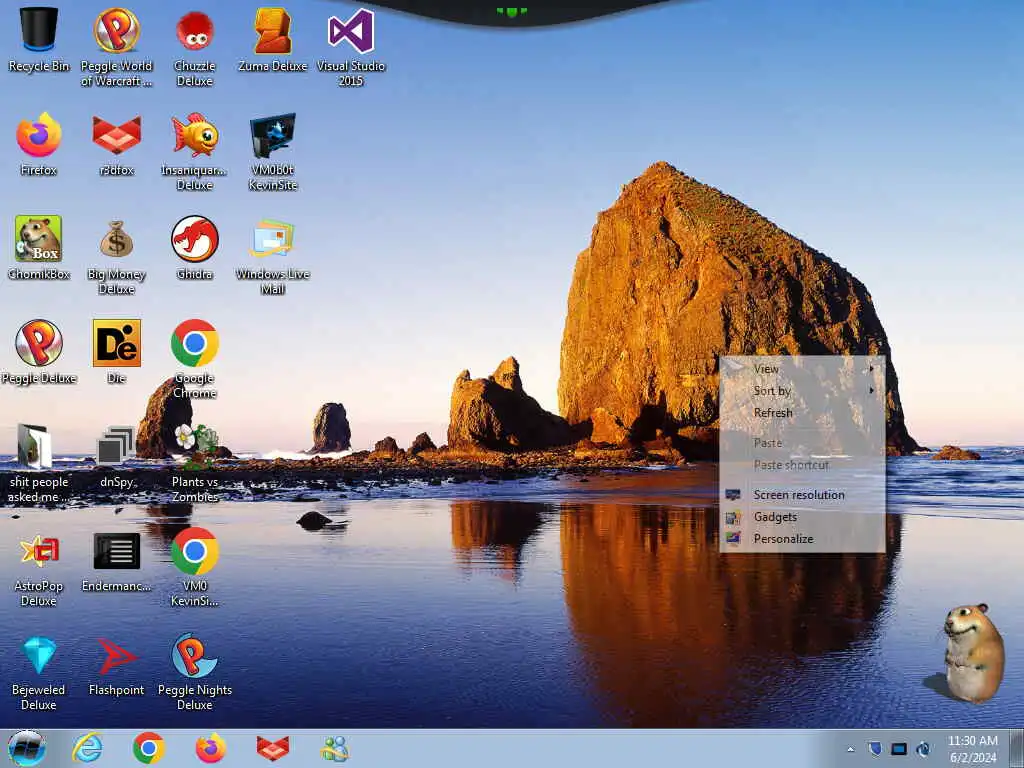Open Windows Live Messenger taskbar icon
1024x768 pixels.
(334, 748)
